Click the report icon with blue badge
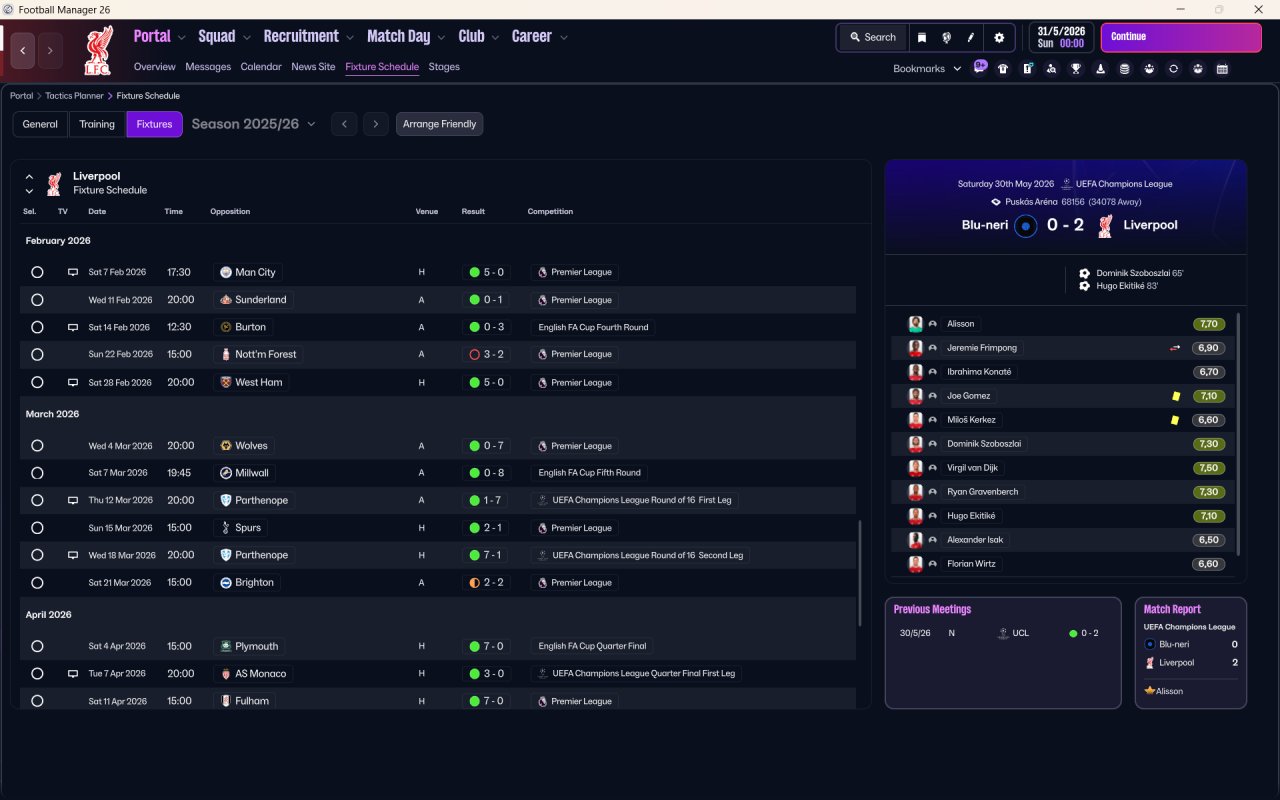 pos(1028,69)
